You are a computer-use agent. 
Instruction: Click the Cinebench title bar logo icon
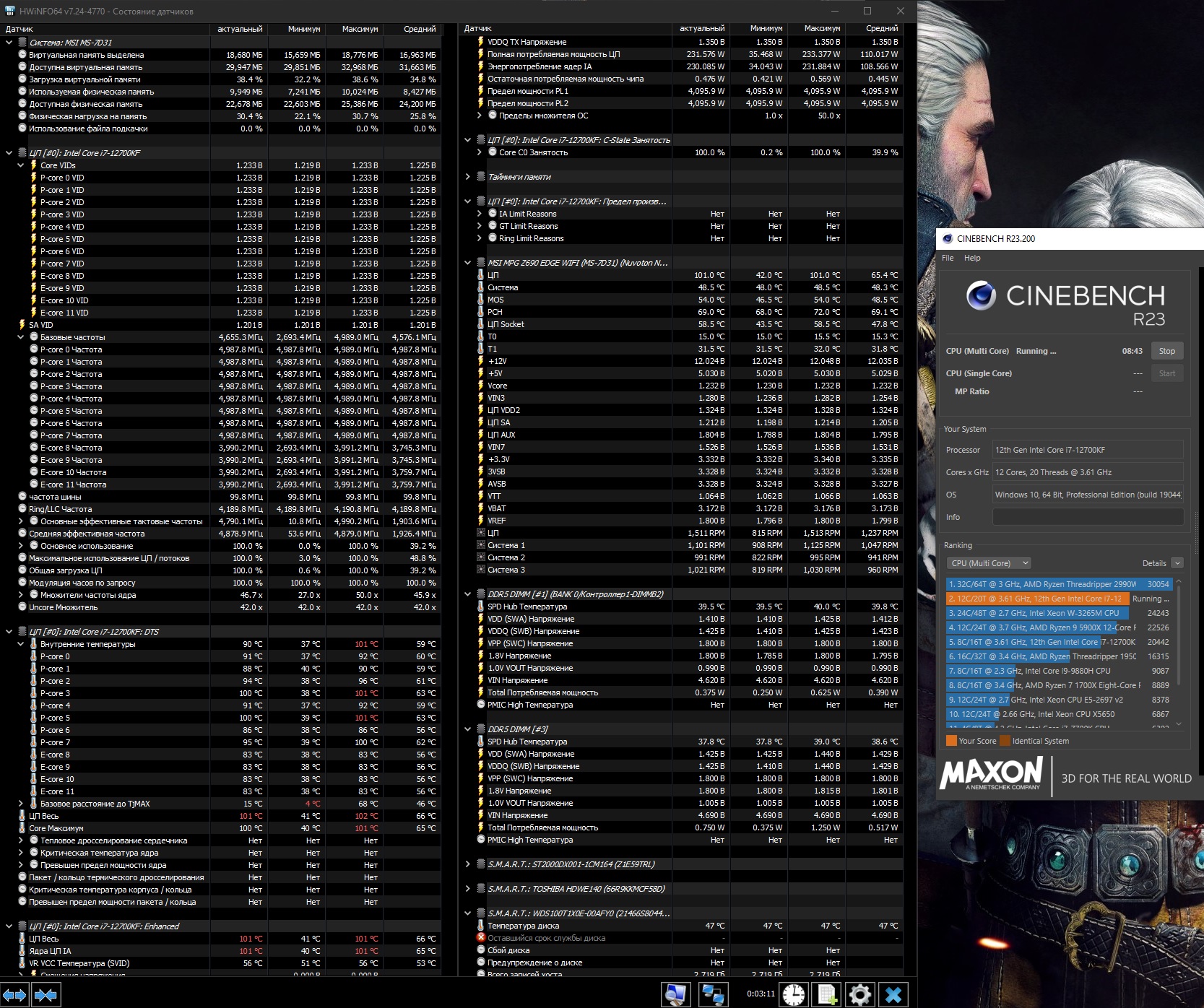(947, 238)
